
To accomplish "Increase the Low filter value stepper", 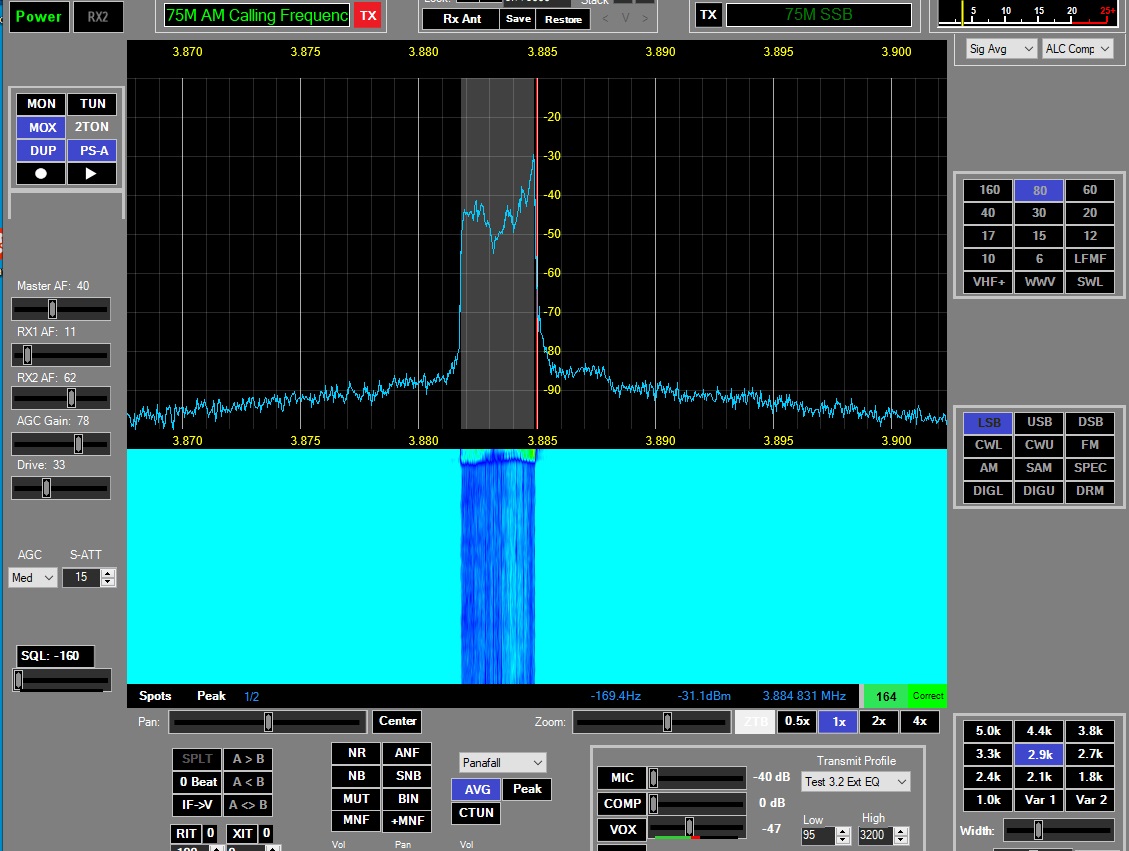I will 843,831.
